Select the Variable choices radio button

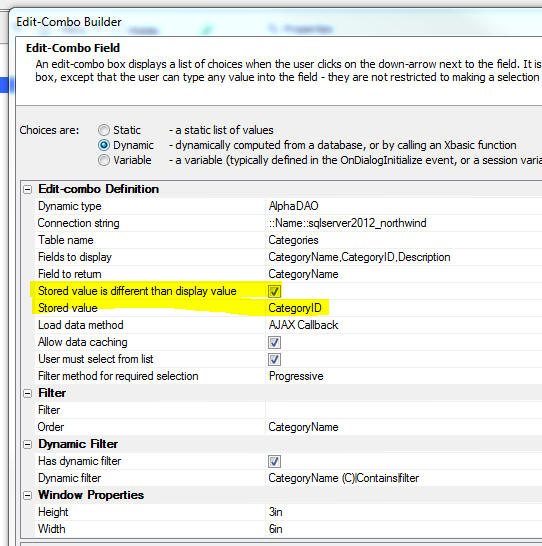point(104,161)
